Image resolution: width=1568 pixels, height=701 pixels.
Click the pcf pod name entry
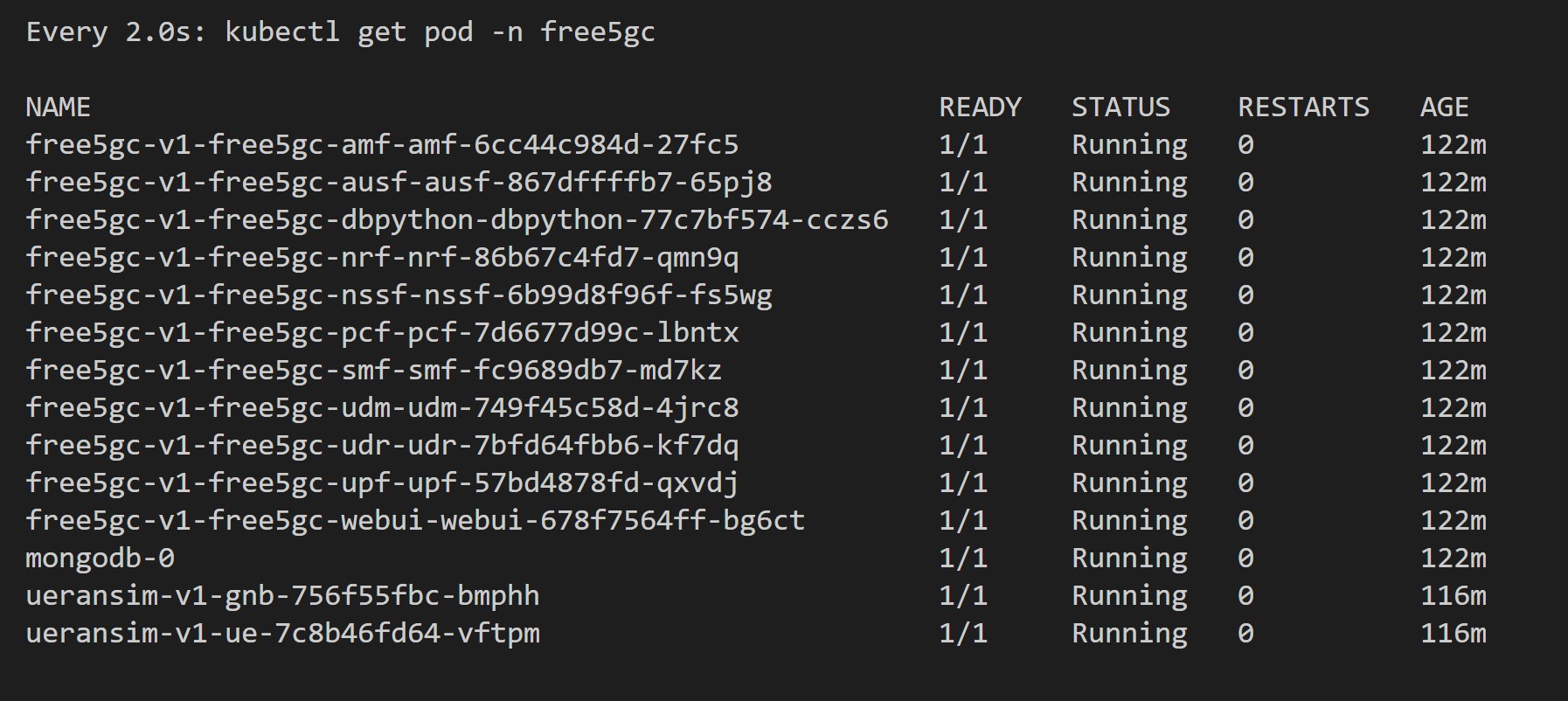click(382, 333)
